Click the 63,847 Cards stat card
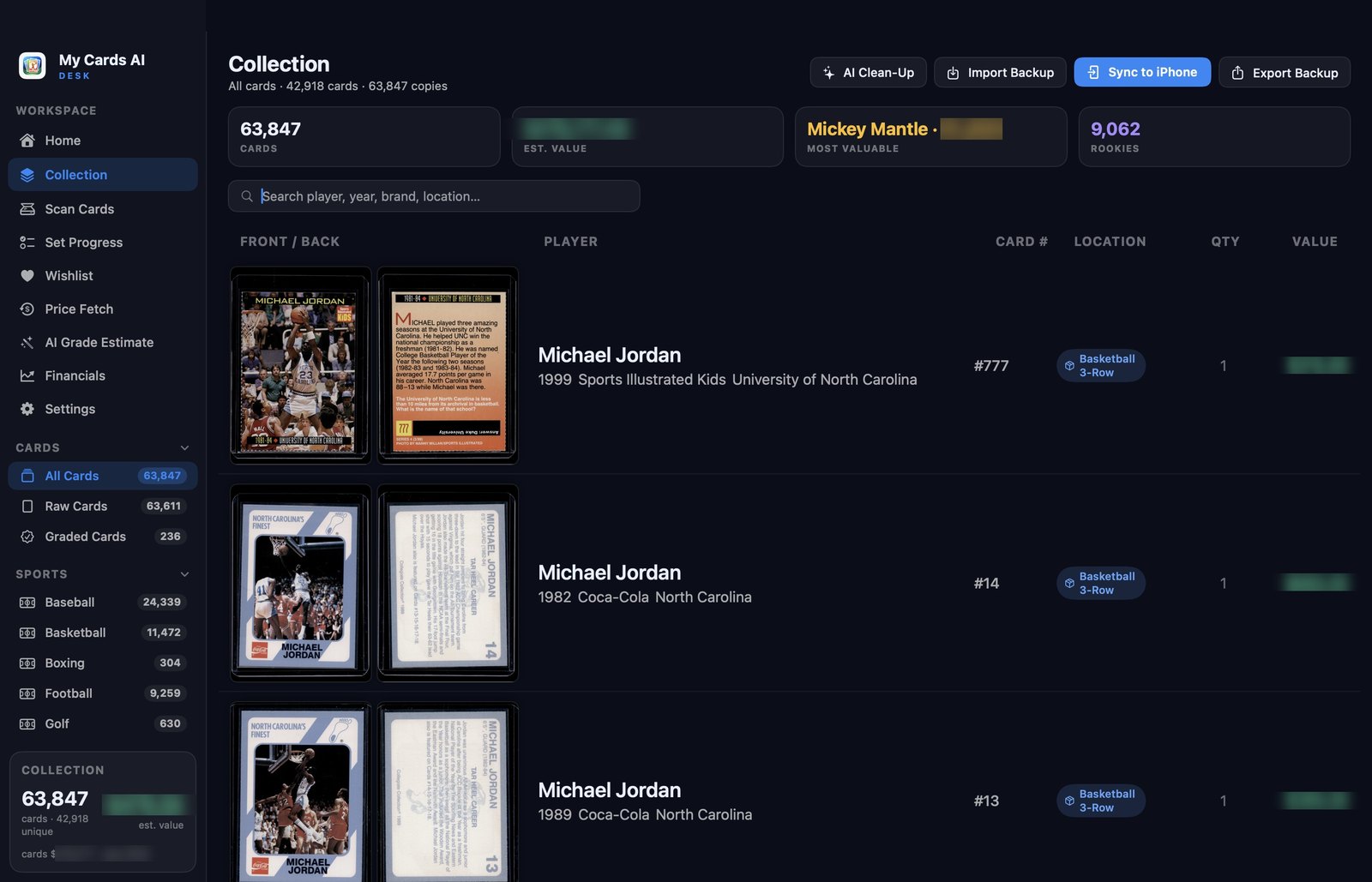Image resolution: width=1372 pixels, height=882 pixels. 364,137
